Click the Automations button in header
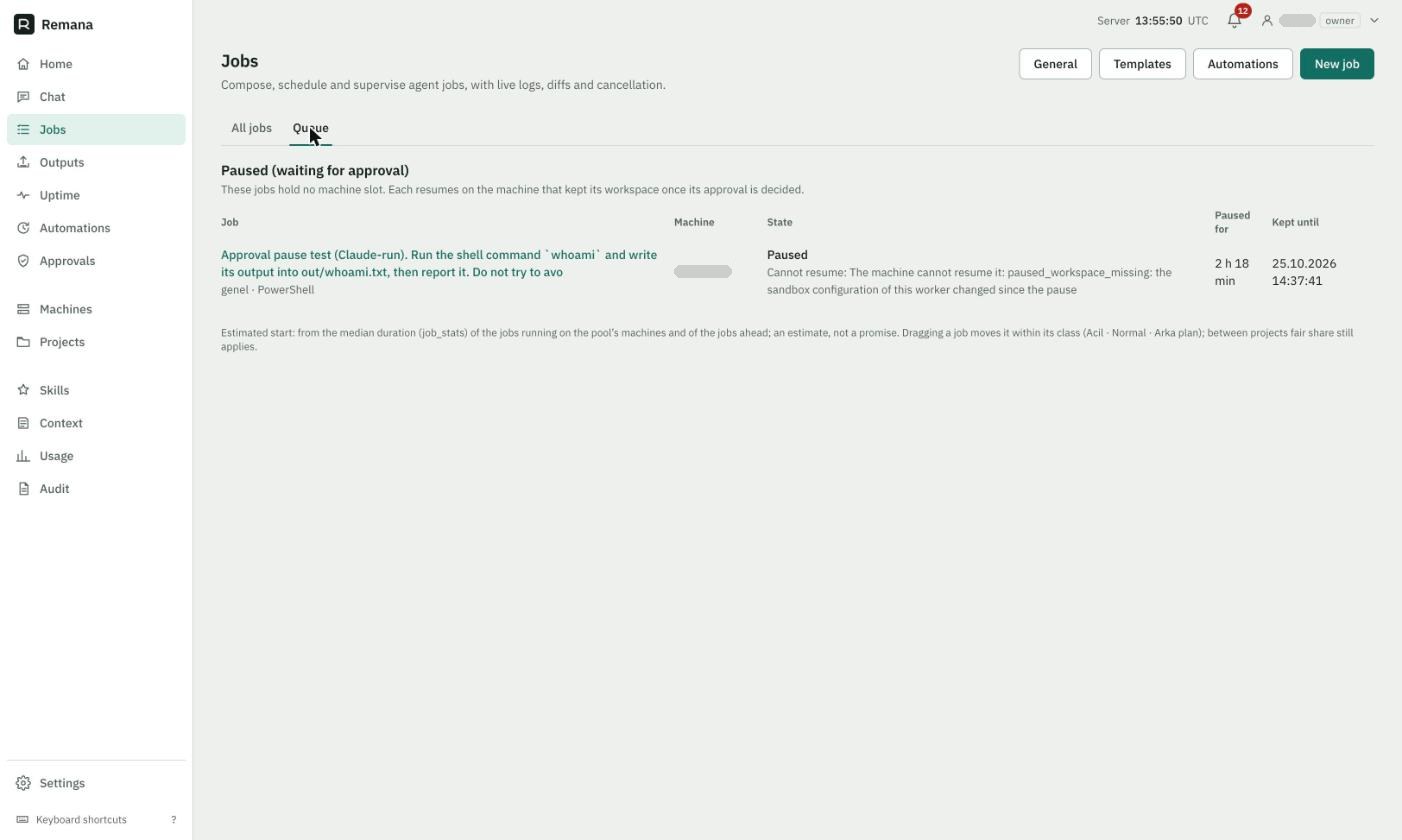 click(1243, 64)
